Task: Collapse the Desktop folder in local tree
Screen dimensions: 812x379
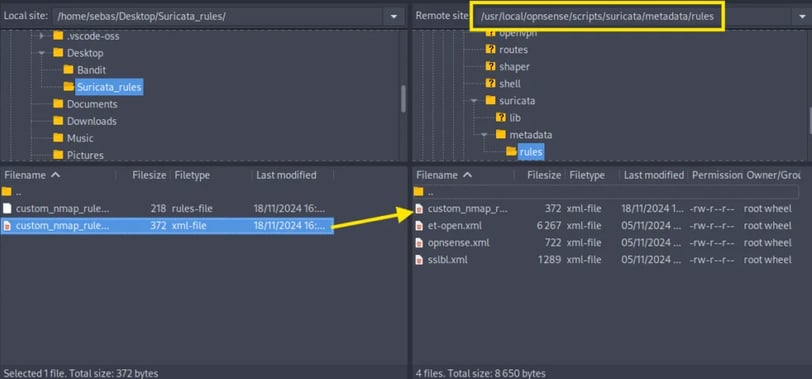Action: [x=41, y=53]
